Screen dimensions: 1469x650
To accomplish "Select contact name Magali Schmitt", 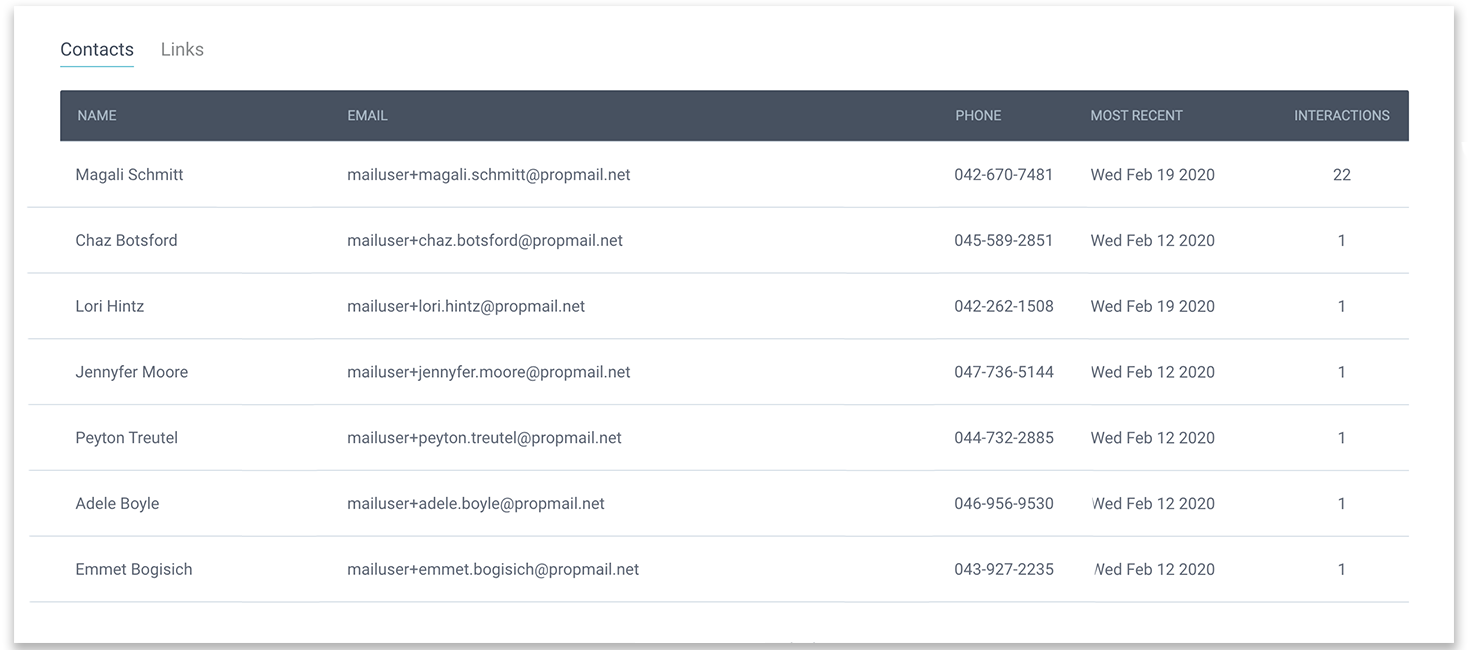I will pyautogui.click(x=129, y=175).
